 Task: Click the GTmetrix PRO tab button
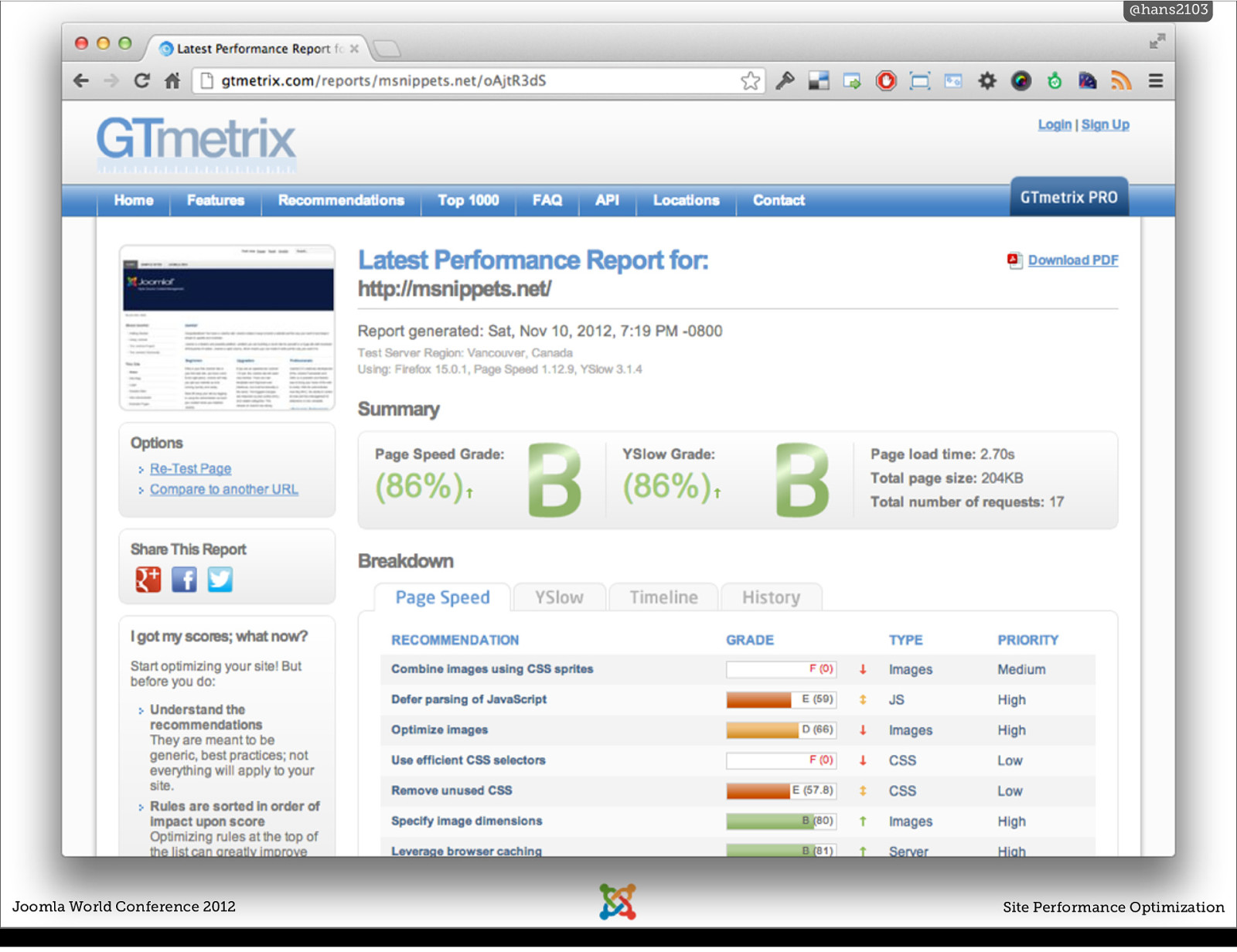click(x=1069, y=197)
